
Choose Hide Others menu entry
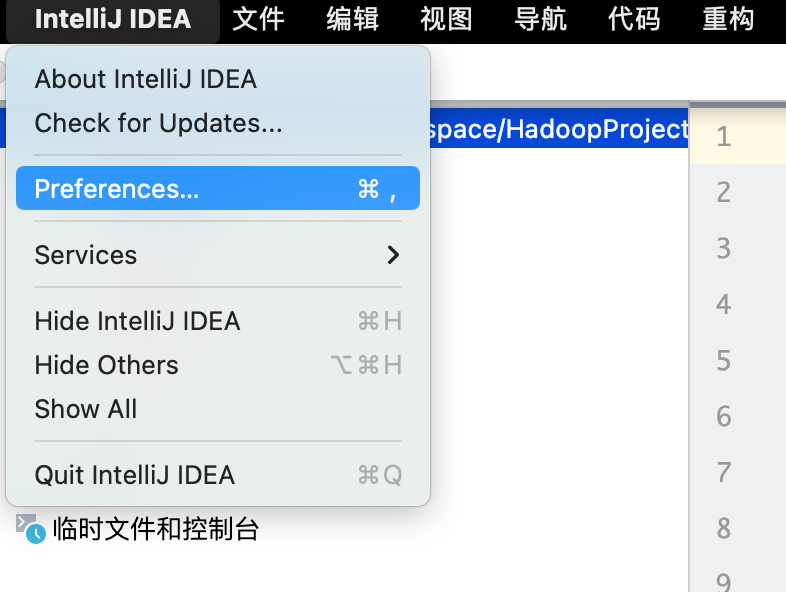tap(106, 365)
